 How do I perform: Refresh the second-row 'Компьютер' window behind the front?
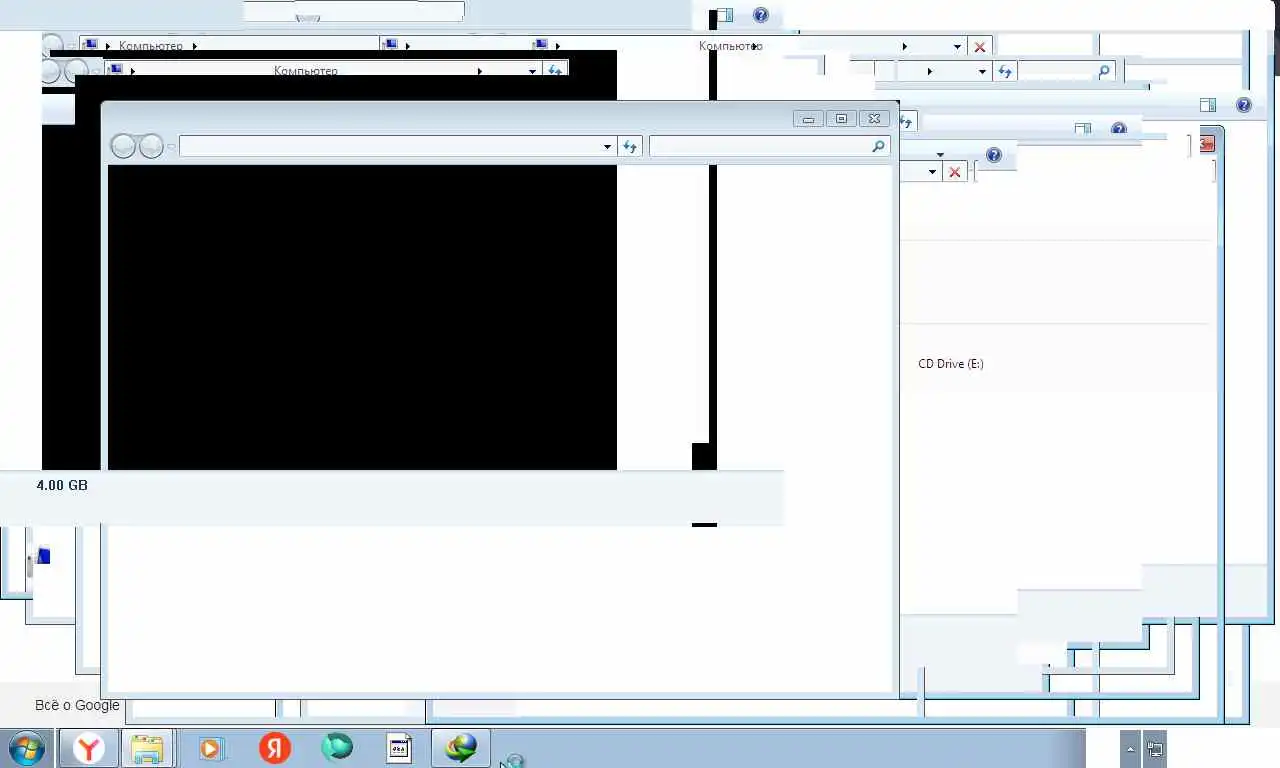(555, 71)
